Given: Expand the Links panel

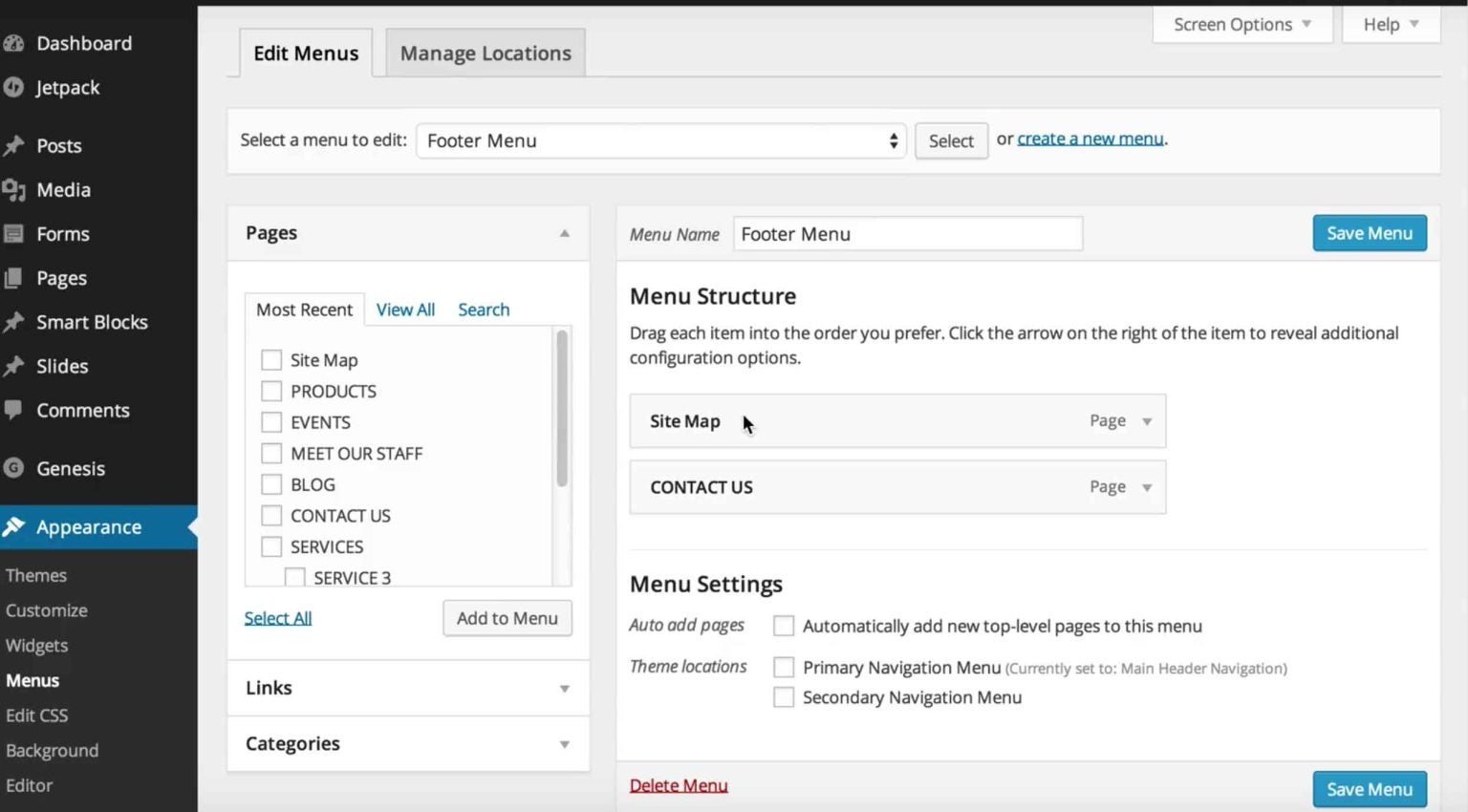Looking at the screenshot, I should coord(564,689).
